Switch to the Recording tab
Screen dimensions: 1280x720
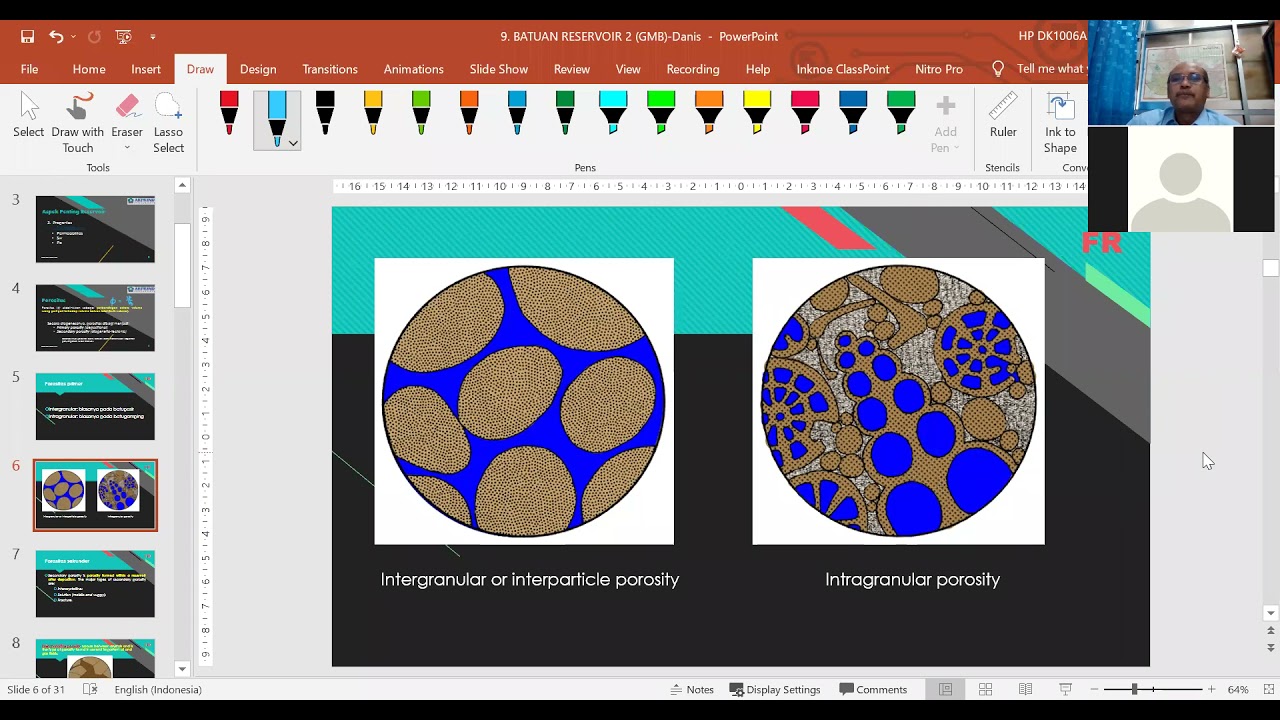(693, 69)
